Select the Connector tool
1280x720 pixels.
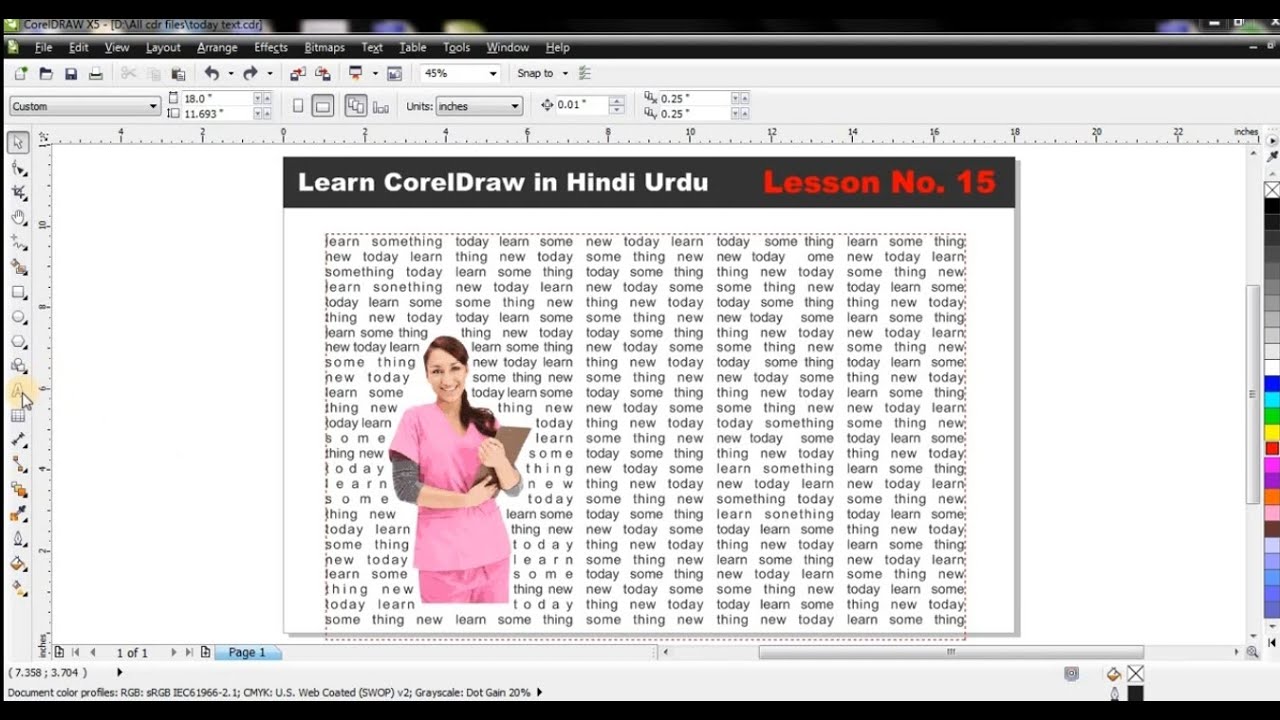point(18,465)
